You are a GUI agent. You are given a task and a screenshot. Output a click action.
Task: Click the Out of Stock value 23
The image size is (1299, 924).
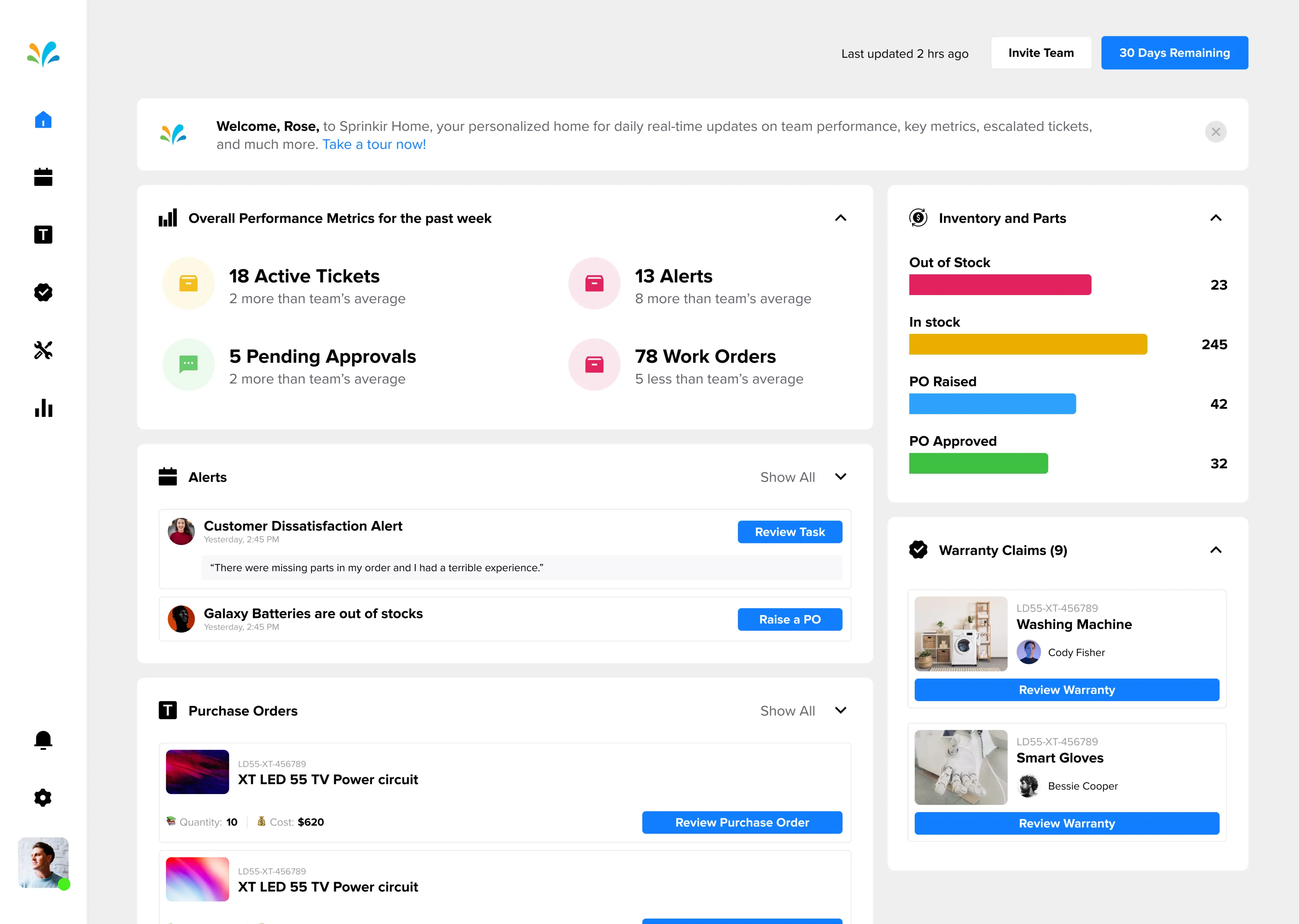coord(1219,285)
